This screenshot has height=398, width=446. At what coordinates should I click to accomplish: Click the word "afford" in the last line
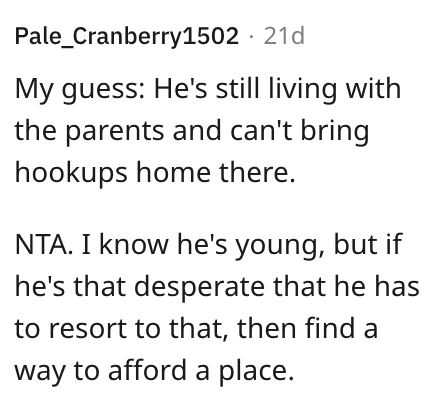point(148,370)
